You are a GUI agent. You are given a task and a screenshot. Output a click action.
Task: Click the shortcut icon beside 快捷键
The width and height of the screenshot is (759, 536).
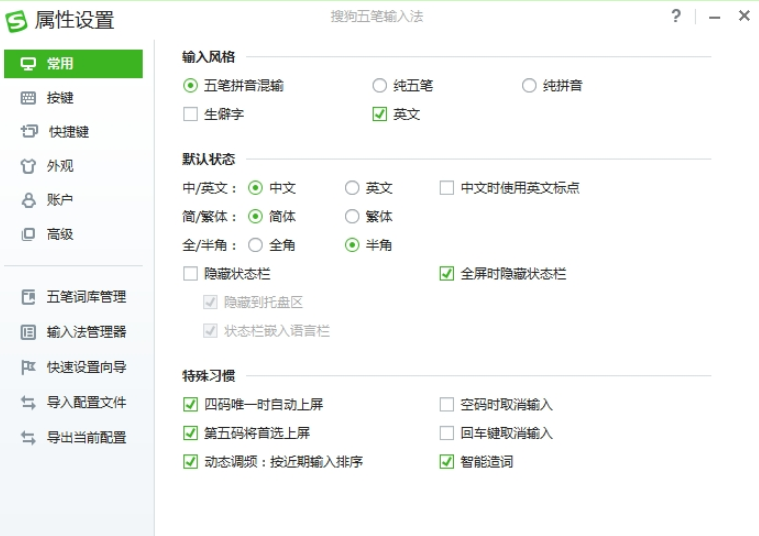tap(29, 131)
